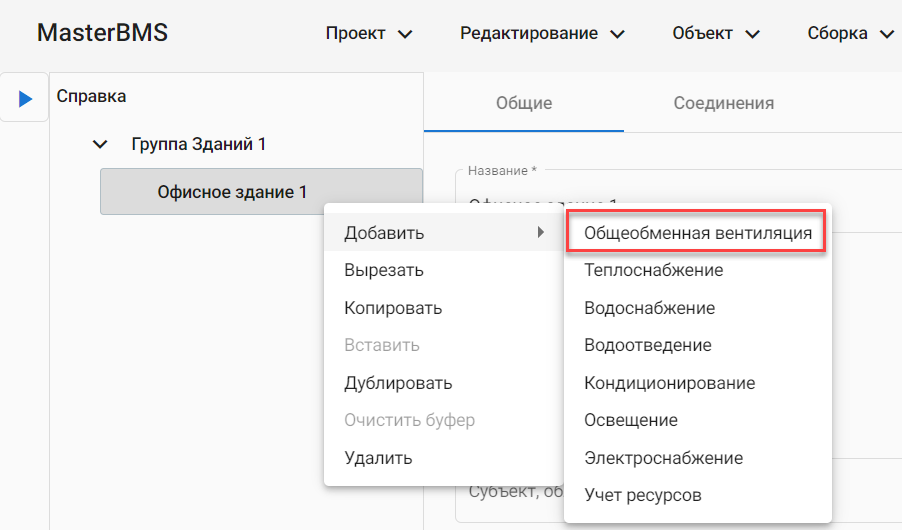Switch to the Соединения tab

(x=723, y=103)
